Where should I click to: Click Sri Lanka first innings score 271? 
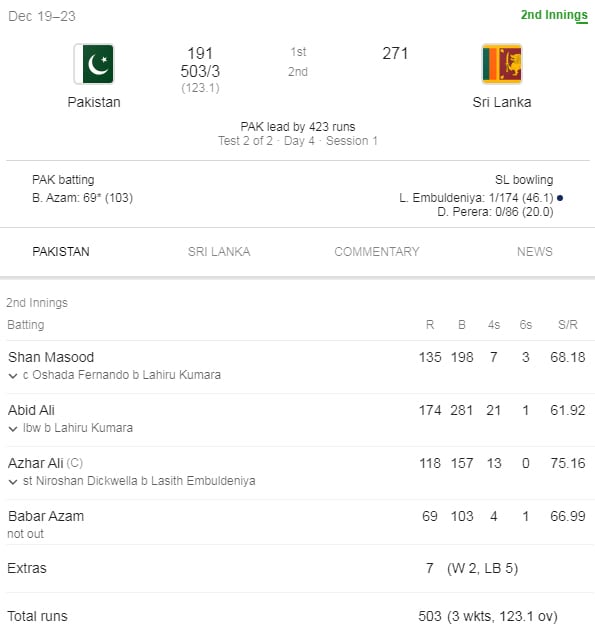coord(395,53)
